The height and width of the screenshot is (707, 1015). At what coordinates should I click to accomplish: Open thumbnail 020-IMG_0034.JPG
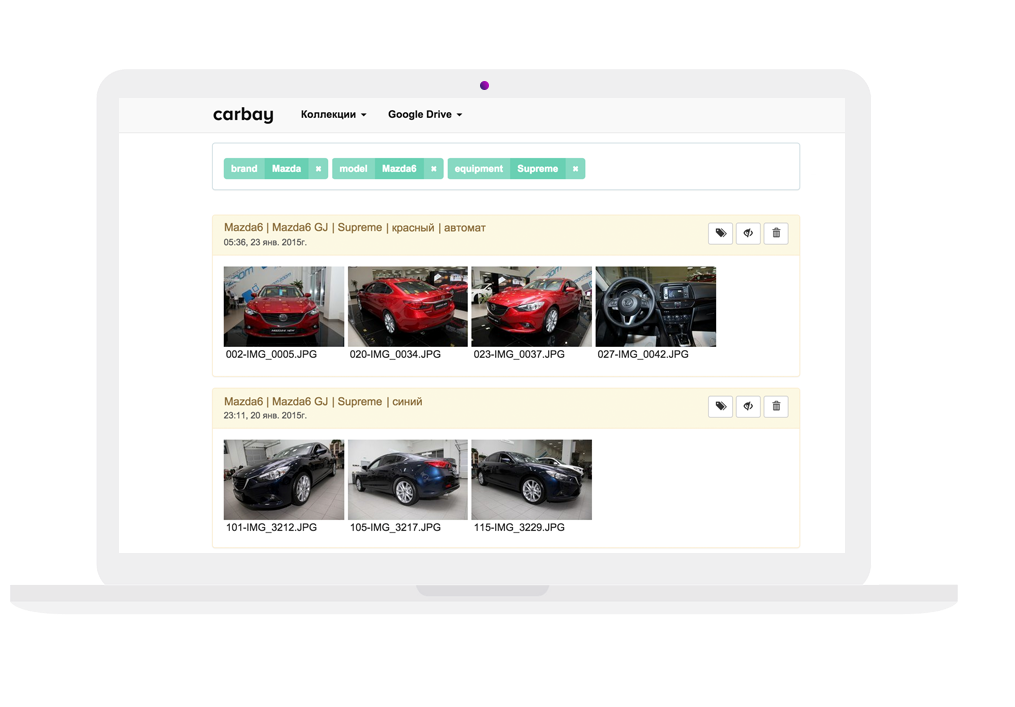(x=408, y=306)
